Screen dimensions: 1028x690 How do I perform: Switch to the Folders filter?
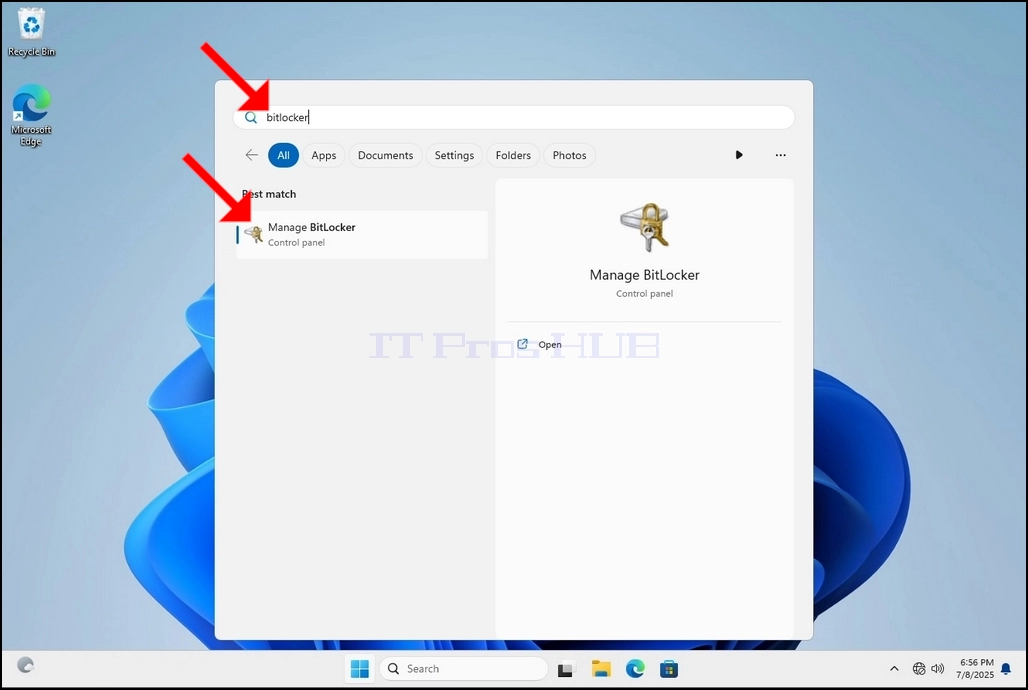pos(513,155)
